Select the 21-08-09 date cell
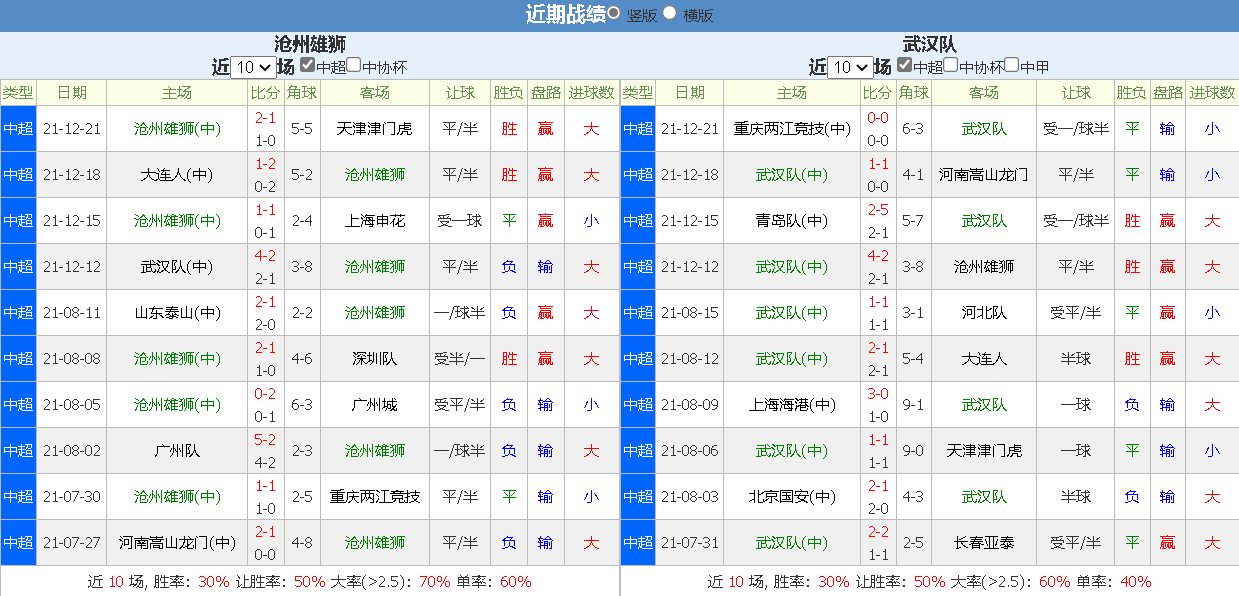The height and width of the screenshot is (596, 1239). pos(690,404)
